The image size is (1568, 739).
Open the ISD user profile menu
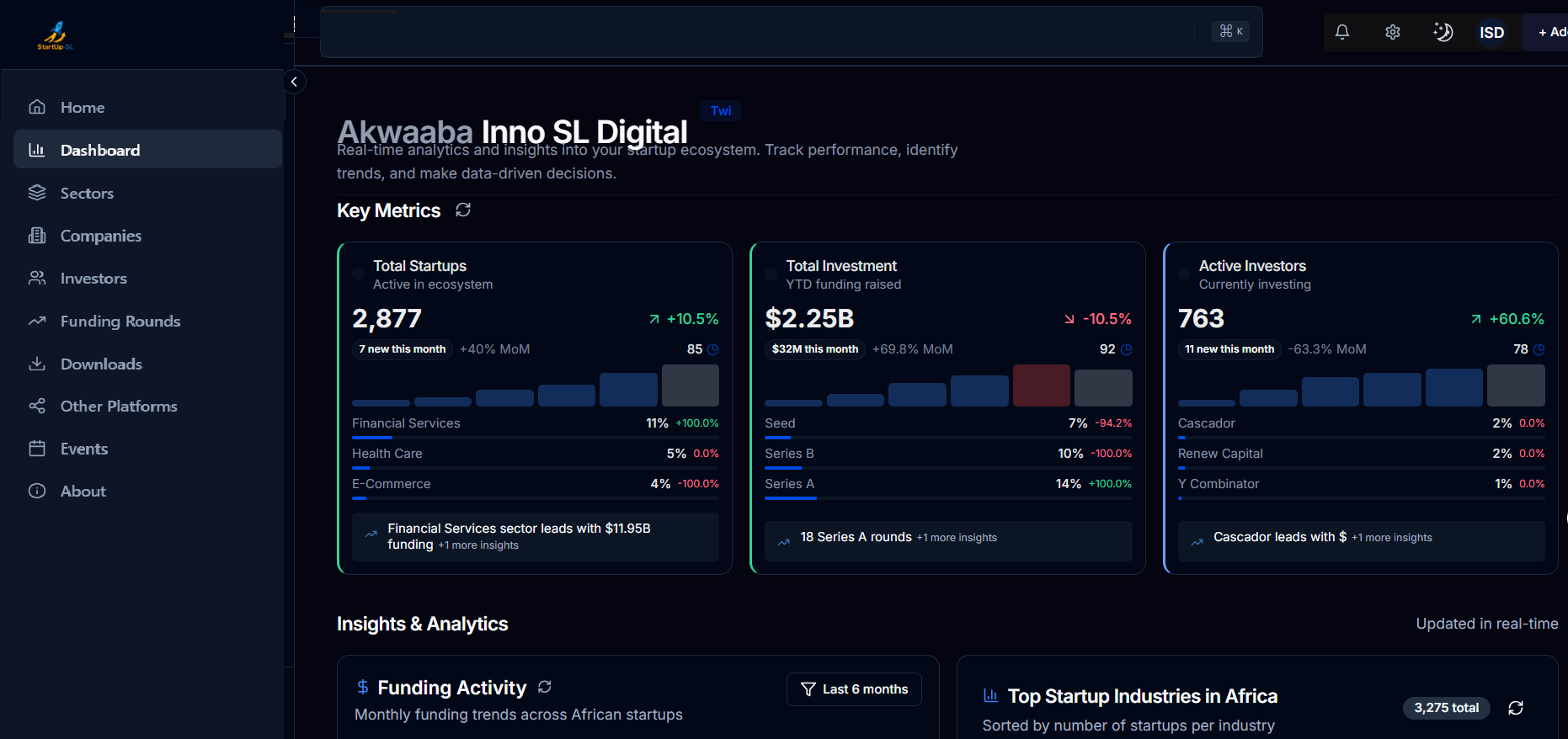click(1491, 33)
